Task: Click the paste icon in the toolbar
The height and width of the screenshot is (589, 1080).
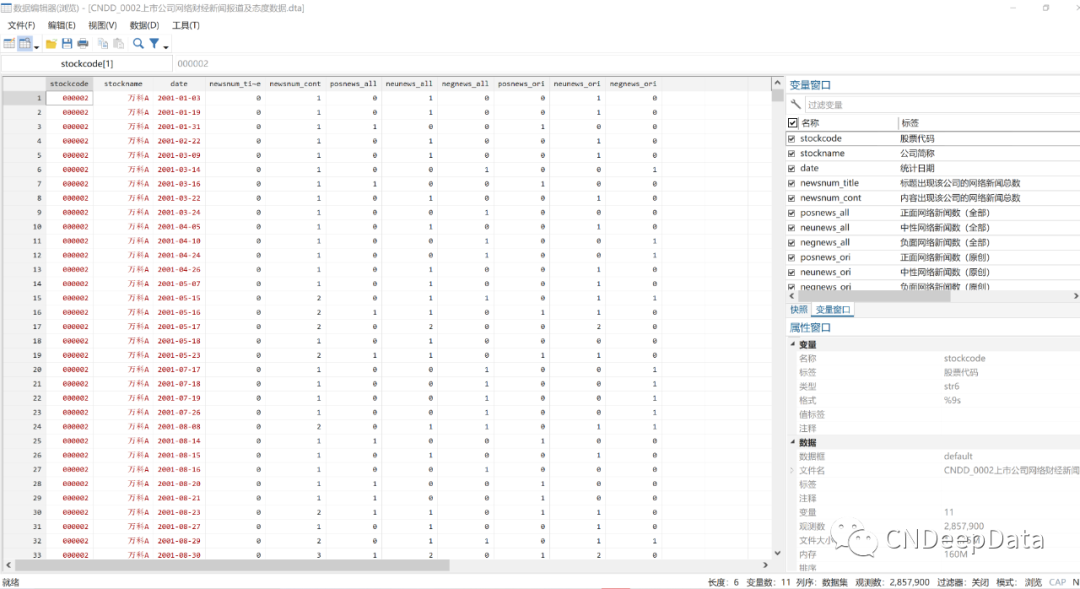Action: point(118,43)
